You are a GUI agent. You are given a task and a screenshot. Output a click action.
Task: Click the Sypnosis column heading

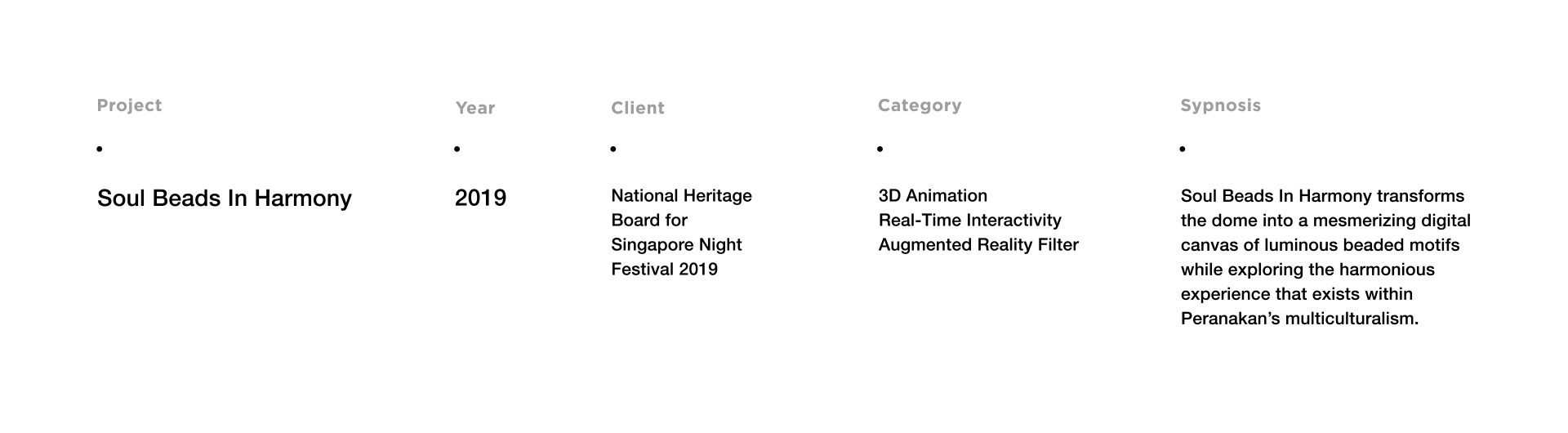[x=1220, y=105]
